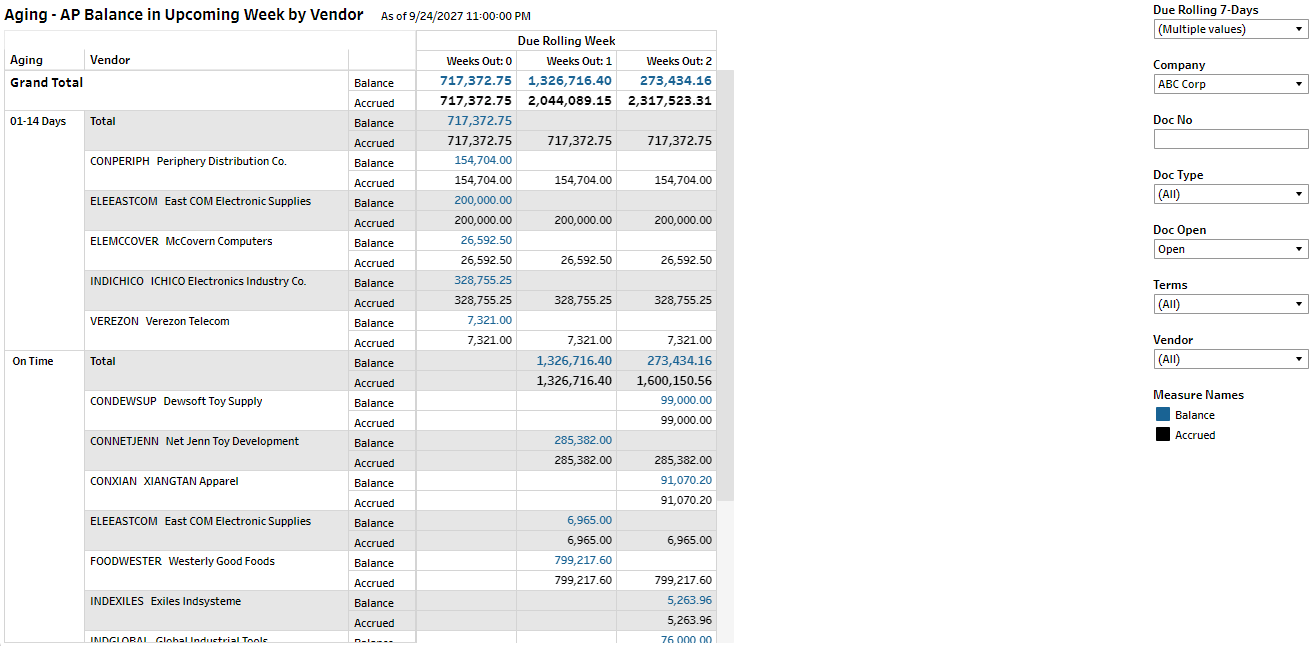Select the On Time aging group
Image resolution: width=1313 pixels, height=646 pixels.
click(33, 361)
